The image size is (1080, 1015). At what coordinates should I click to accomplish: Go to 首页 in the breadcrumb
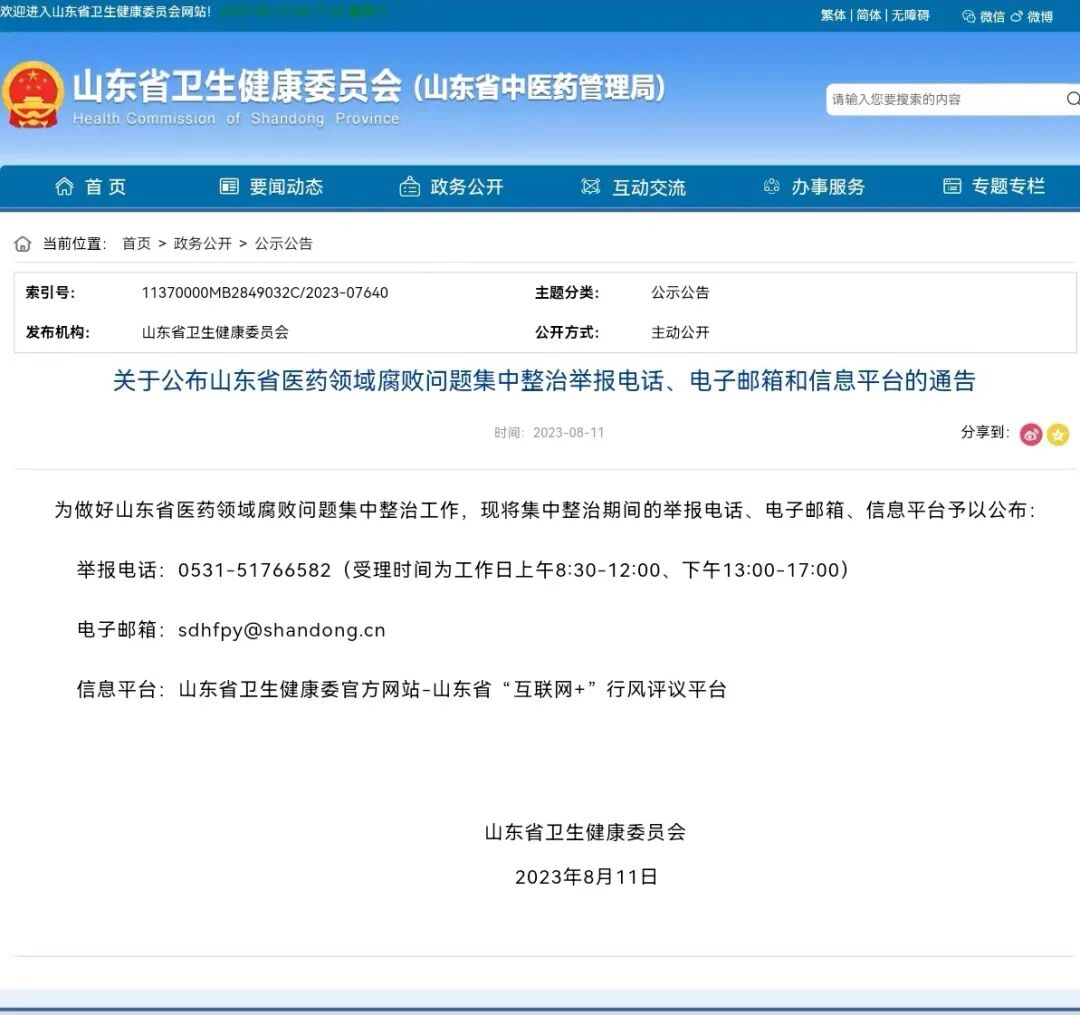(x=136, y=244)
